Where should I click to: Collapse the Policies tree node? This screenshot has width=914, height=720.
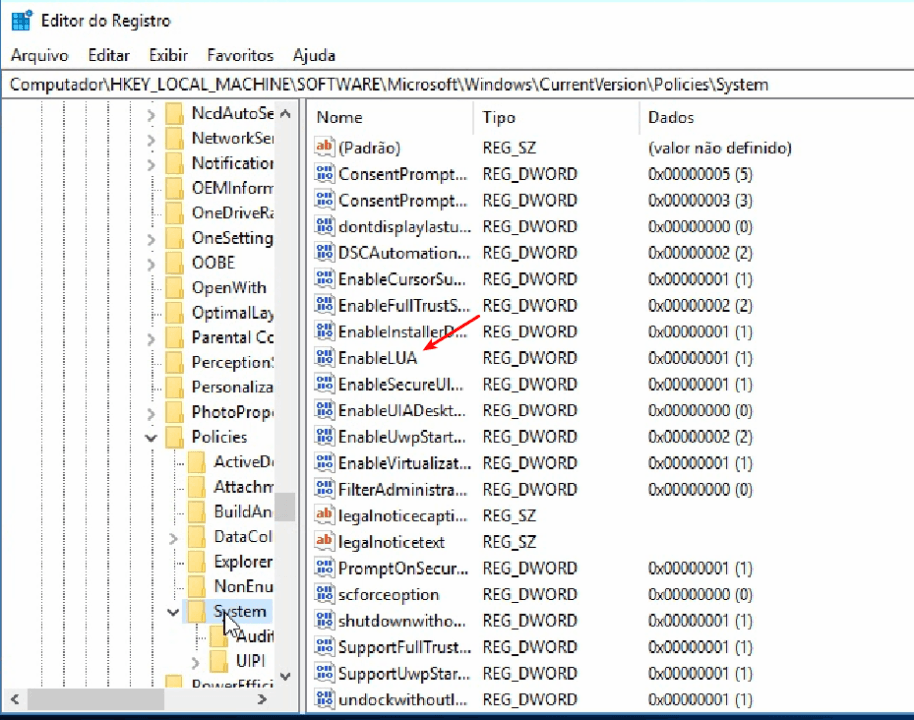[151, 438]
